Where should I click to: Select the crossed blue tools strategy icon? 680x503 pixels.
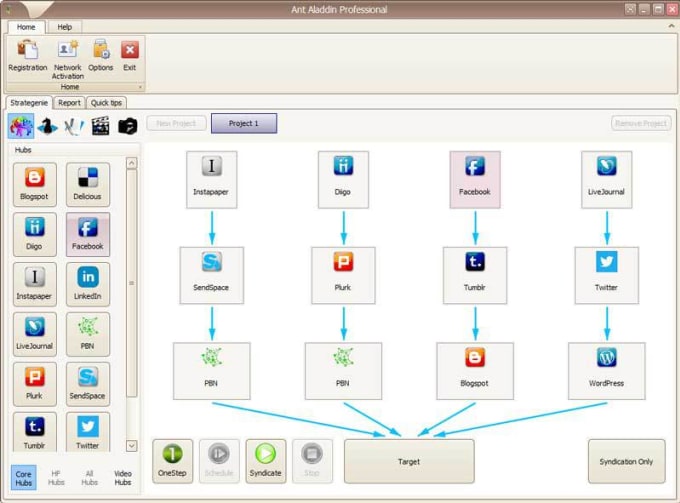point(74,126)
